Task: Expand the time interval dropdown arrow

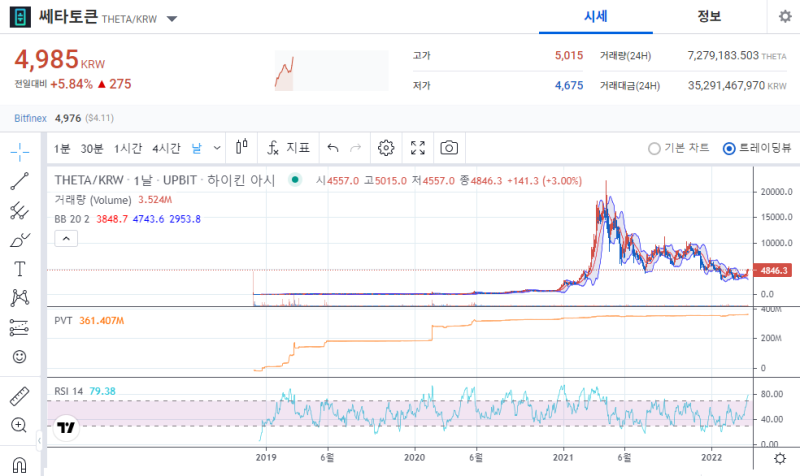Action: coord(217,148)
